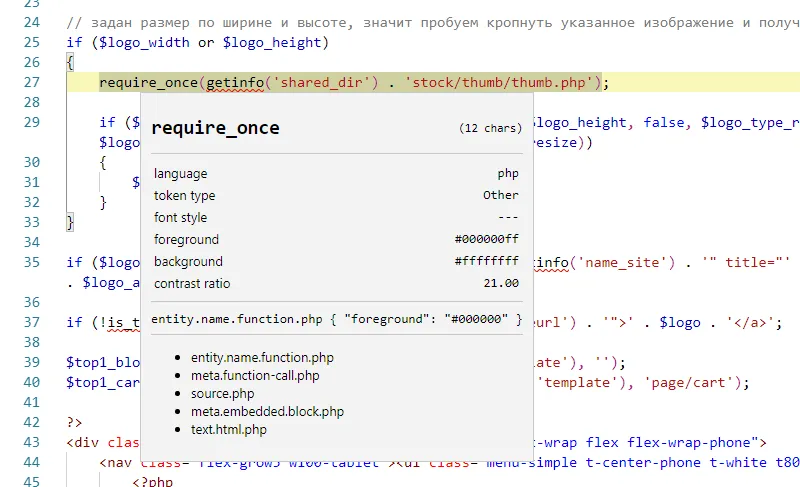The height and width of the screenshot is (487, 800).
Task: Click line number 43 in the gutter
Action: click(x=30, y=442)
